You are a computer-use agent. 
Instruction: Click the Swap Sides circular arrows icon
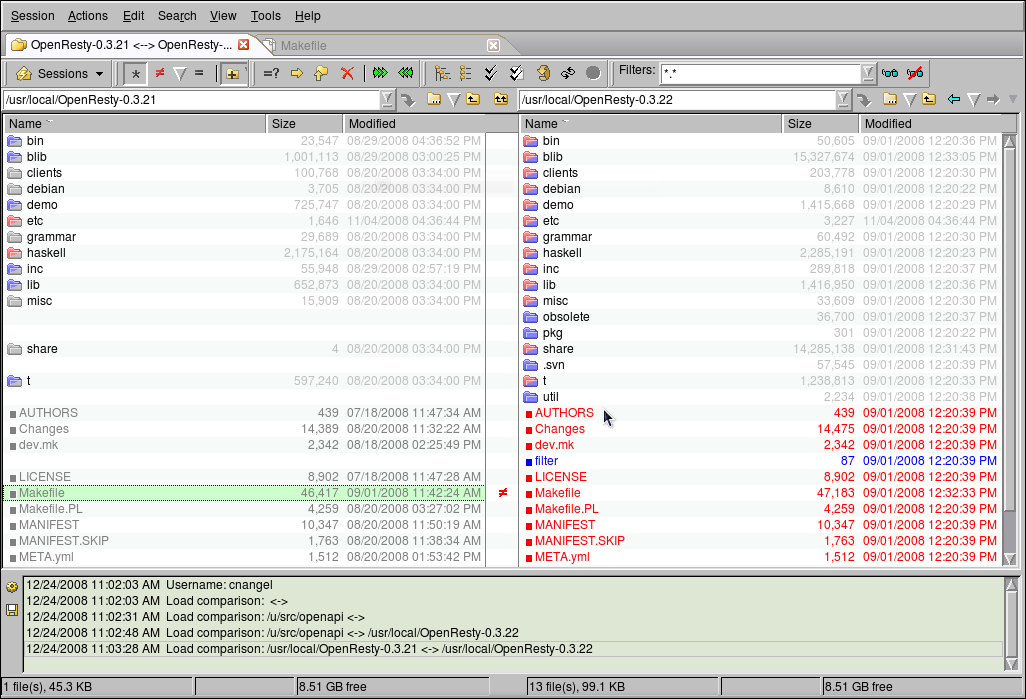coord(568,73)
